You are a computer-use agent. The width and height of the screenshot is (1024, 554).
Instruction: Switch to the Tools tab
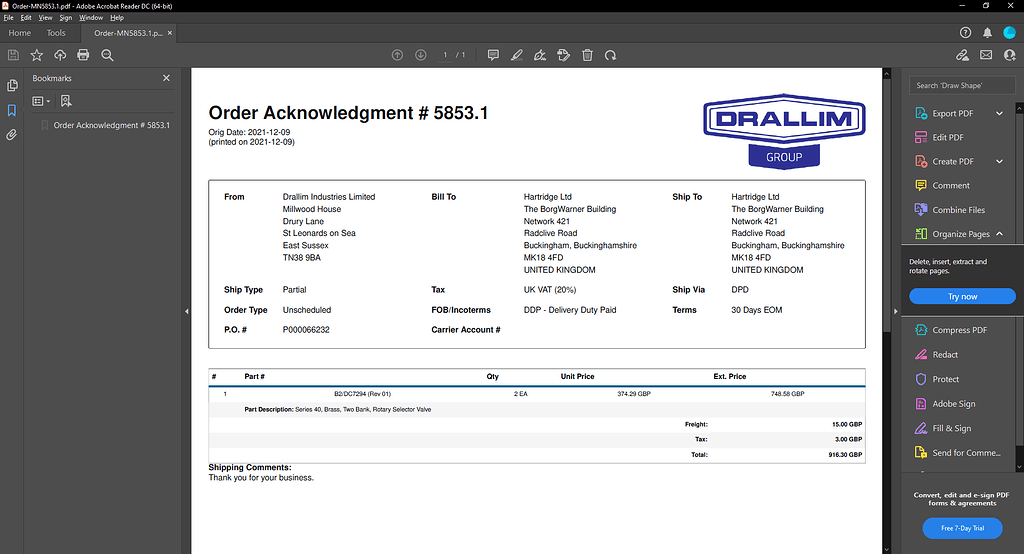[56, 33]
